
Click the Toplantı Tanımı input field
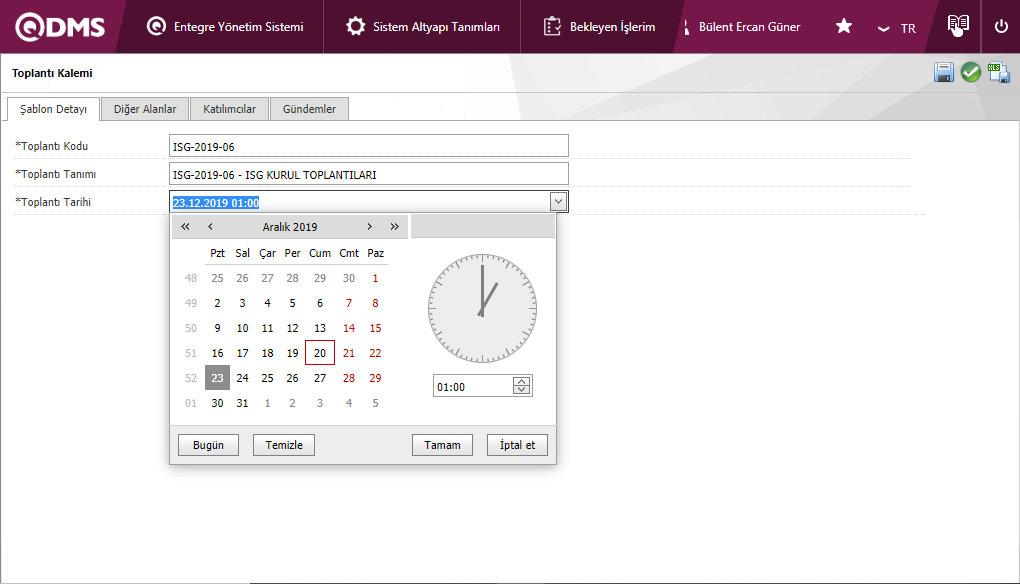coord(369,174)
